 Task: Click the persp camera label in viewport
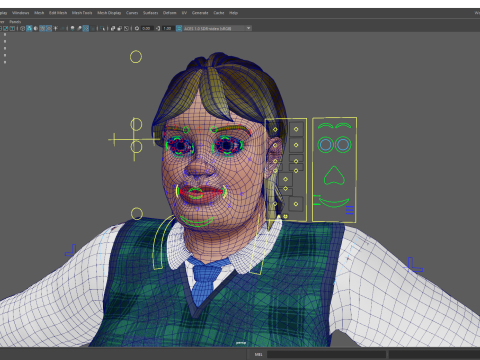[x=241, y=343]
